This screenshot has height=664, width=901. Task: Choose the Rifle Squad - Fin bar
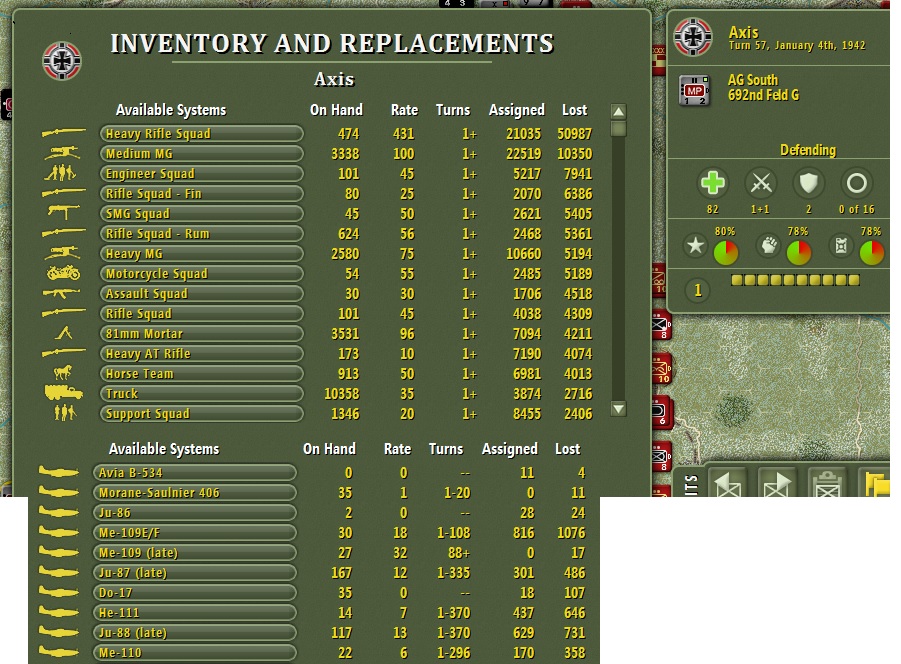coord(202,194)
